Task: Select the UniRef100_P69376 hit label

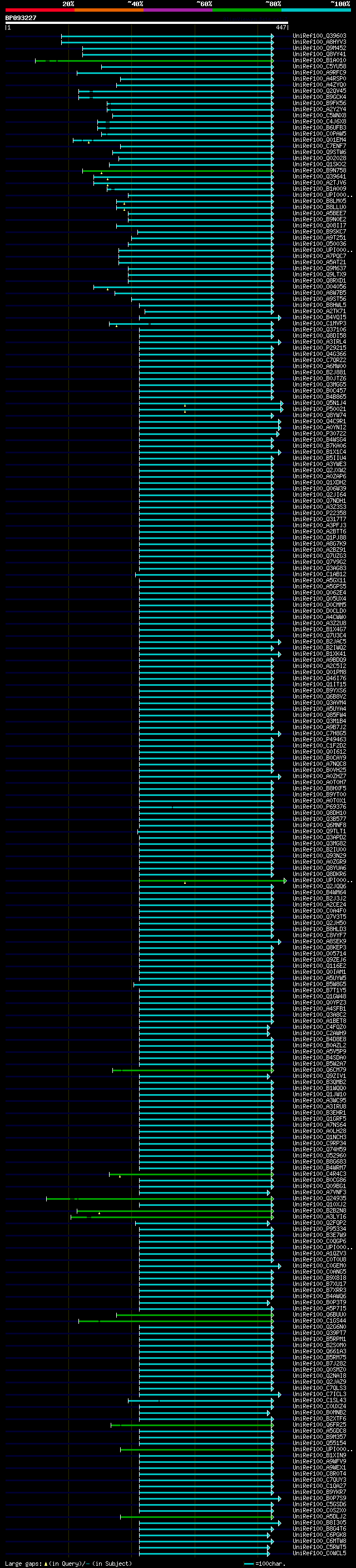Action: (x=319, y=807)
